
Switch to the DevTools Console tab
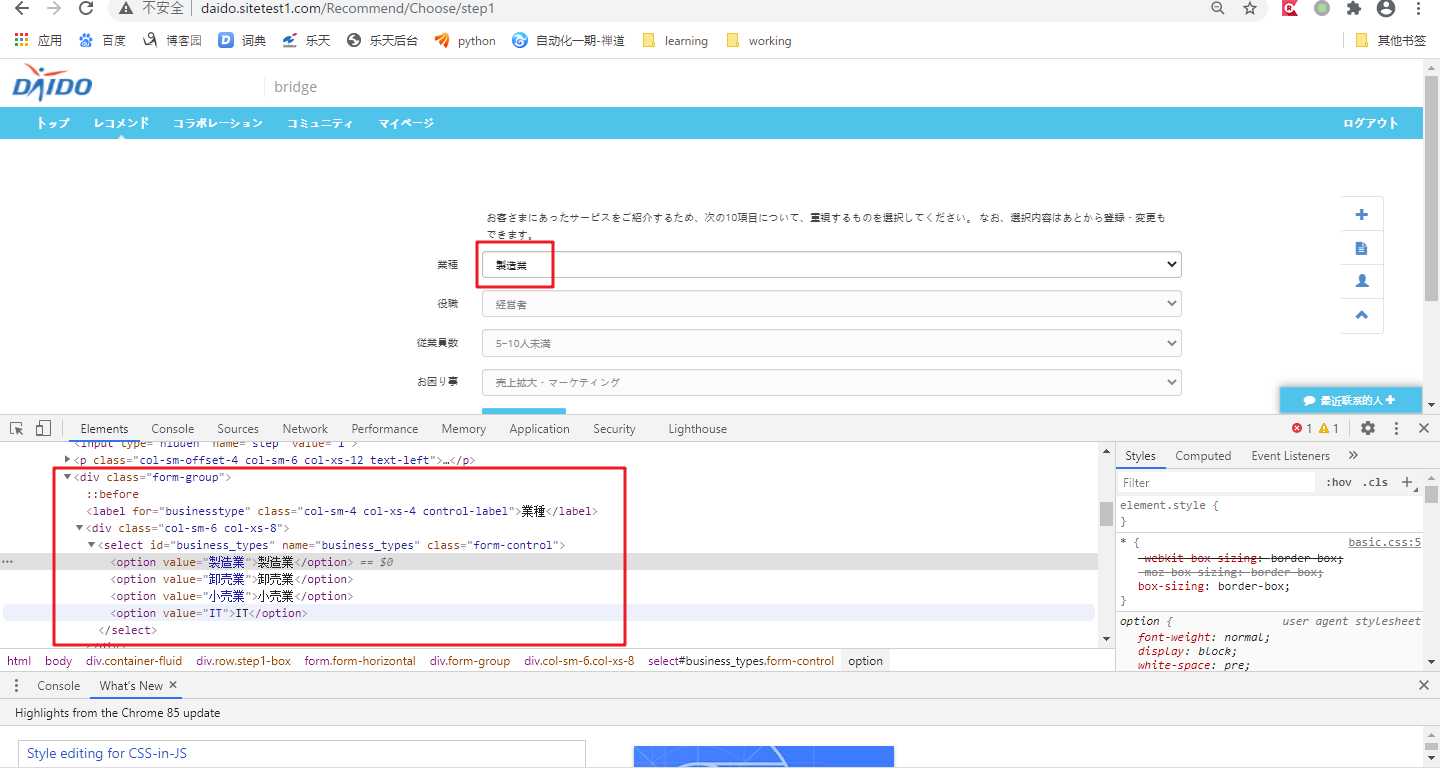tap(173, 429)
